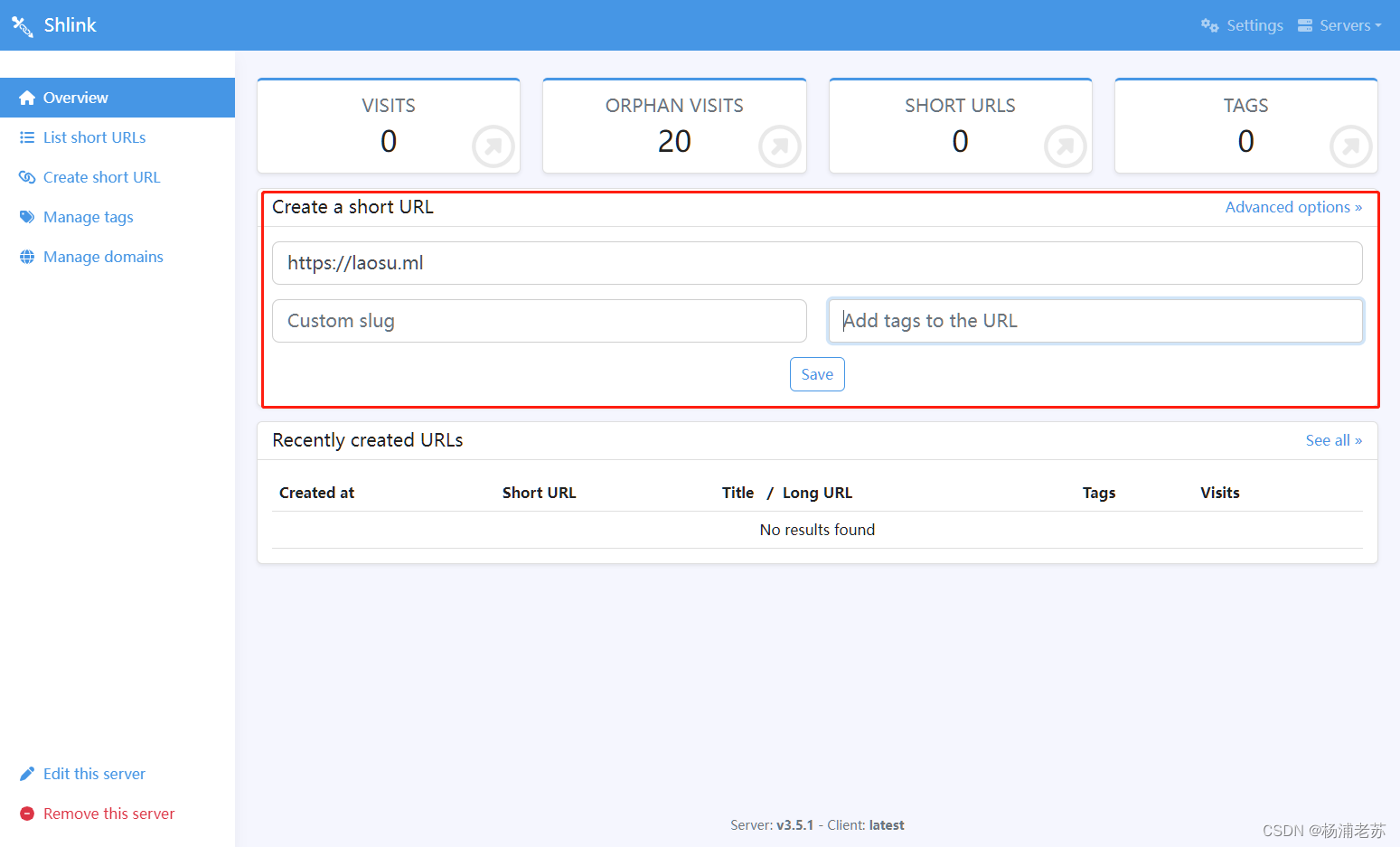This screenshot has width=1400, height=847.
Task: Click the Title column header
Action: pos(738,493)
